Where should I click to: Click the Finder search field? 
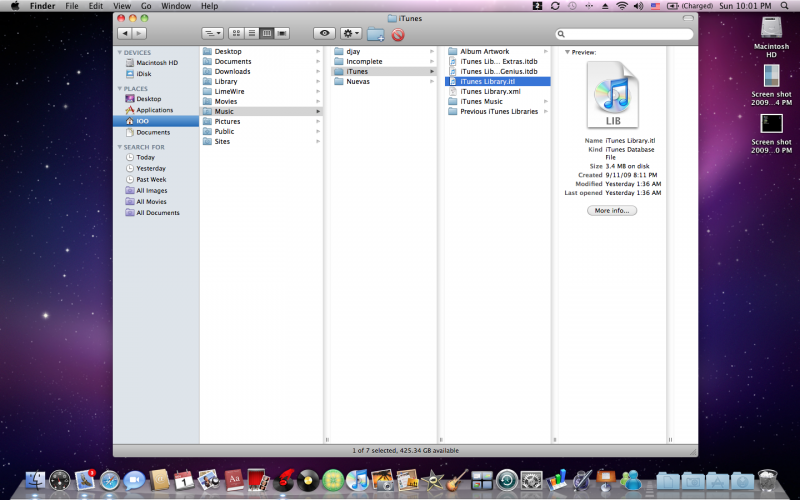pos(624,34)
